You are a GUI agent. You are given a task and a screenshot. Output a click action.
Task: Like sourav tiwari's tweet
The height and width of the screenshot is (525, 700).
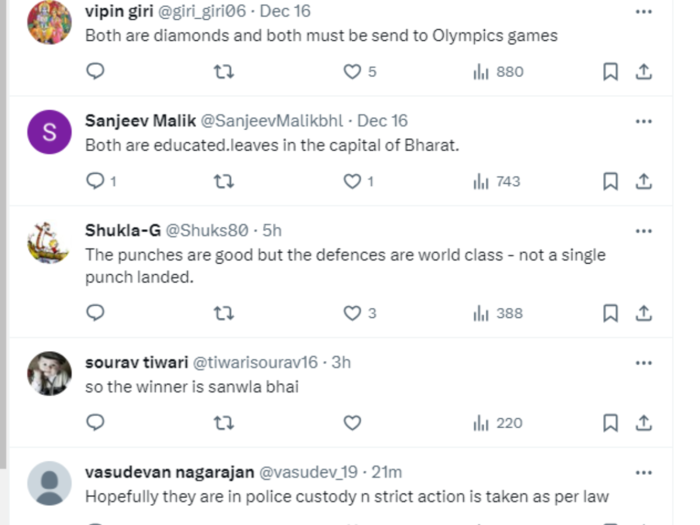click(x=352, y=423)
